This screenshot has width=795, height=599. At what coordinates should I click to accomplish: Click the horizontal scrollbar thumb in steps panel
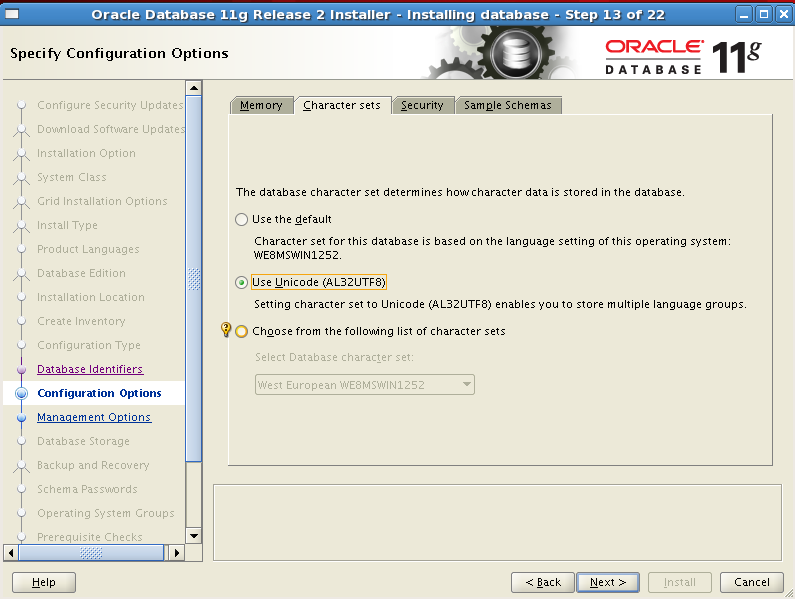[x=91, y=552]
